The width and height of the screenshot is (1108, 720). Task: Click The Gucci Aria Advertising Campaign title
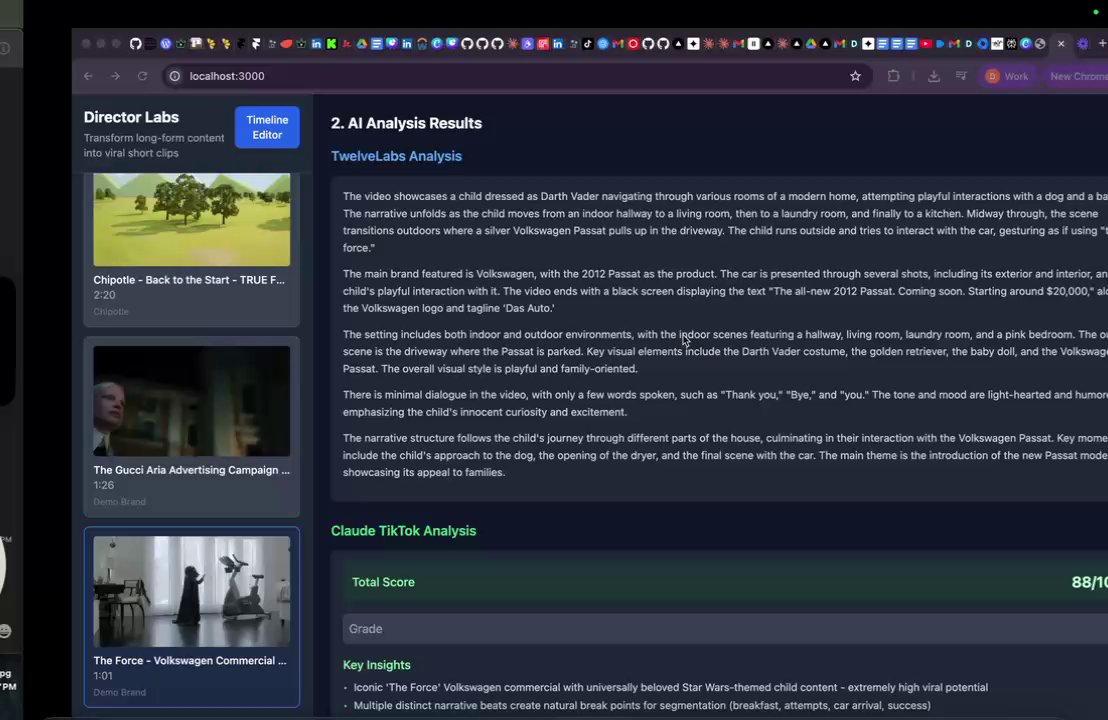pyautogui.click(x=191, y=470)
